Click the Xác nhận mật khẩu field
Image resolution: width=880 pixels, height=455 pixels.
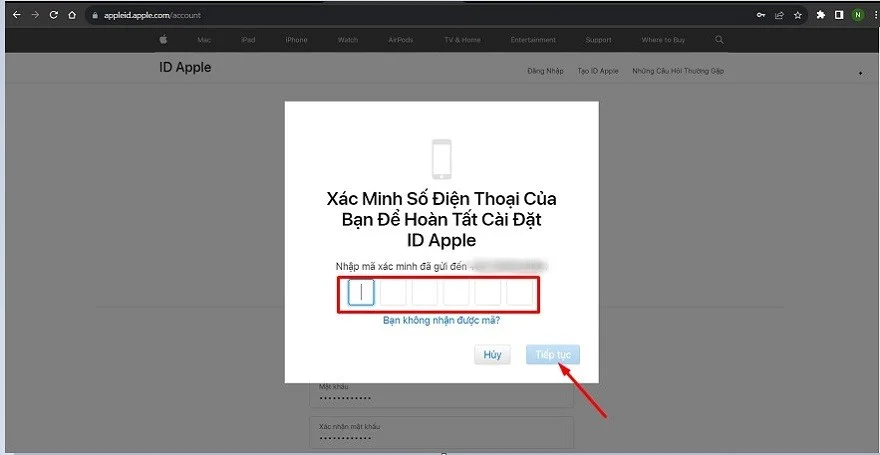[441, 432]
